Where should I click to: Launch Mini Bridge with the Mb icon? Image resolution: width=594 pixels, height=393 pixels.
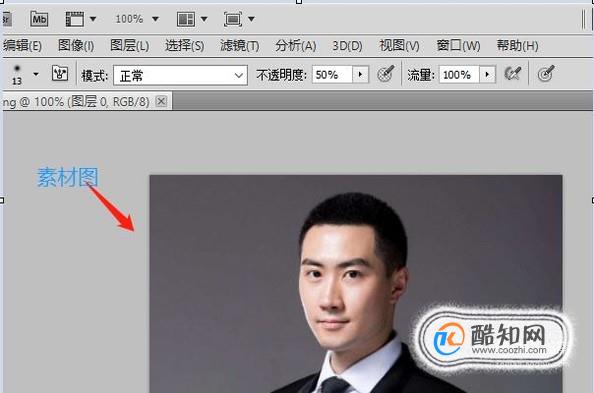39,19
